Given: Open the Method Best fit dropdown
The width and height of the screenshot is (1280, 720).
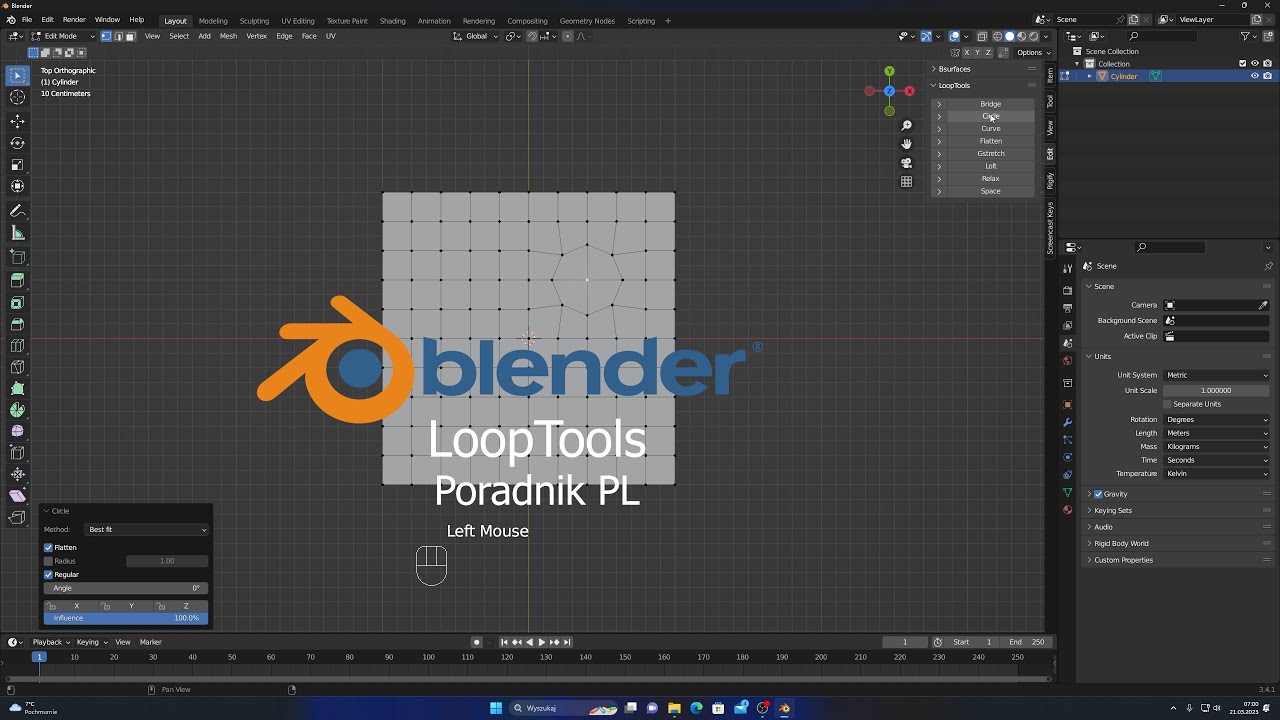Looking at the screenshot, I should 147,530.
